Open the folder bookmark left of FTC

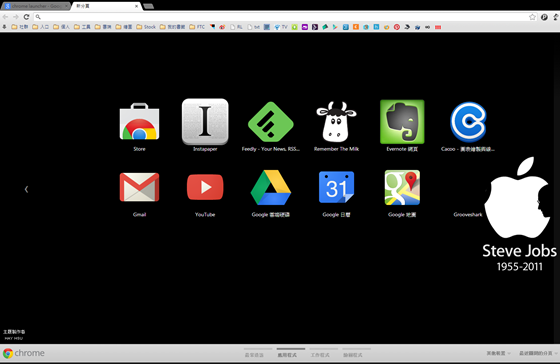(x=172, y=27)
